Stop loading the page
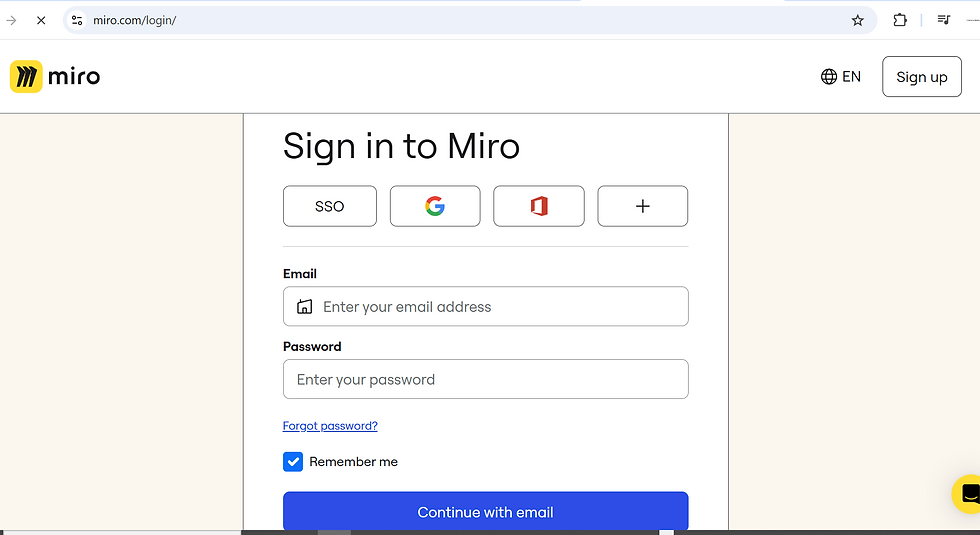 tap(41, 20)
